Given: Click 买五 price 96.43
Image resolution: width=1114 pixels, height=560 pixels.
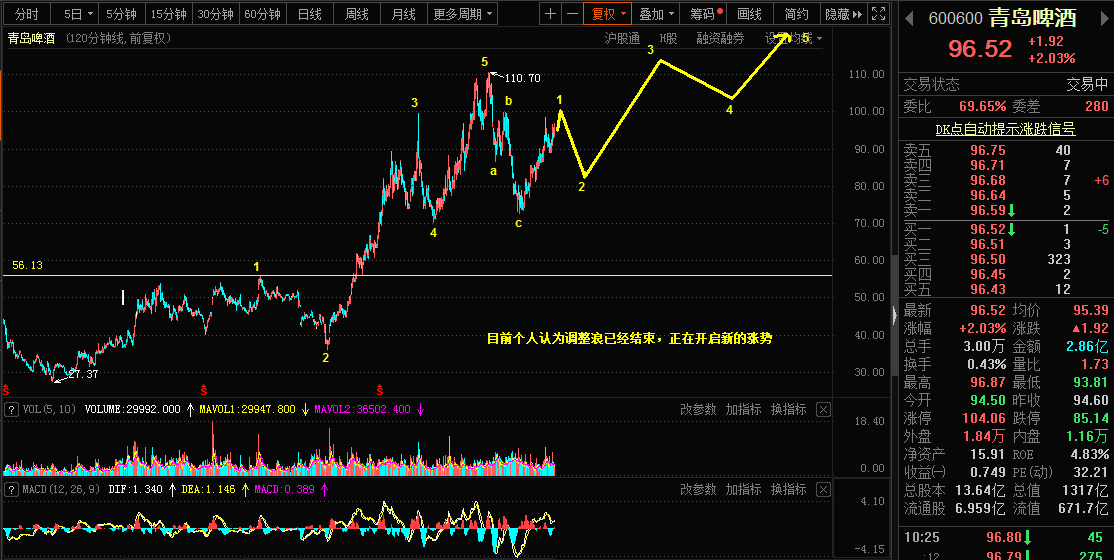Looking at the screenshot, I should click(988, 289).
